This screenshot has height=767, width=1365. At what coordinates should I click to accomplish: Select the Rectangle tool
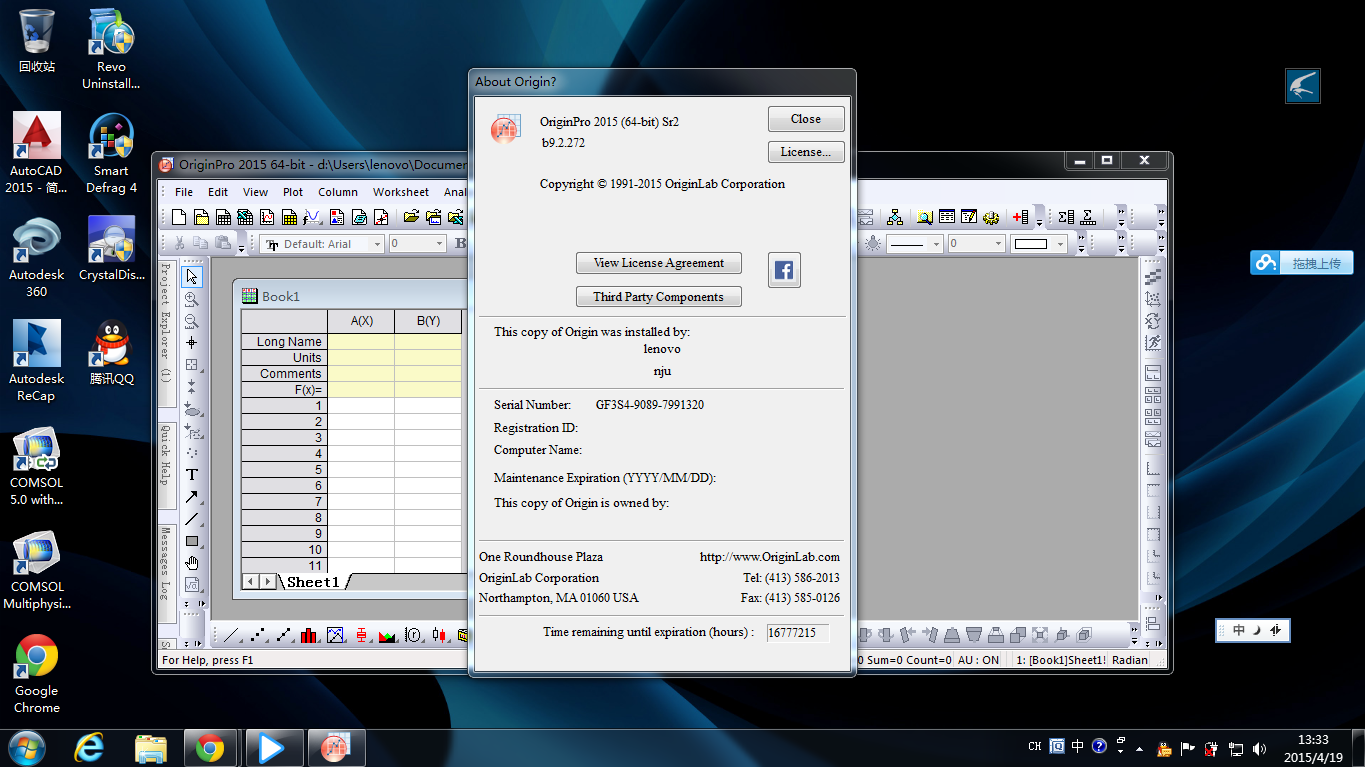(192, 541)
